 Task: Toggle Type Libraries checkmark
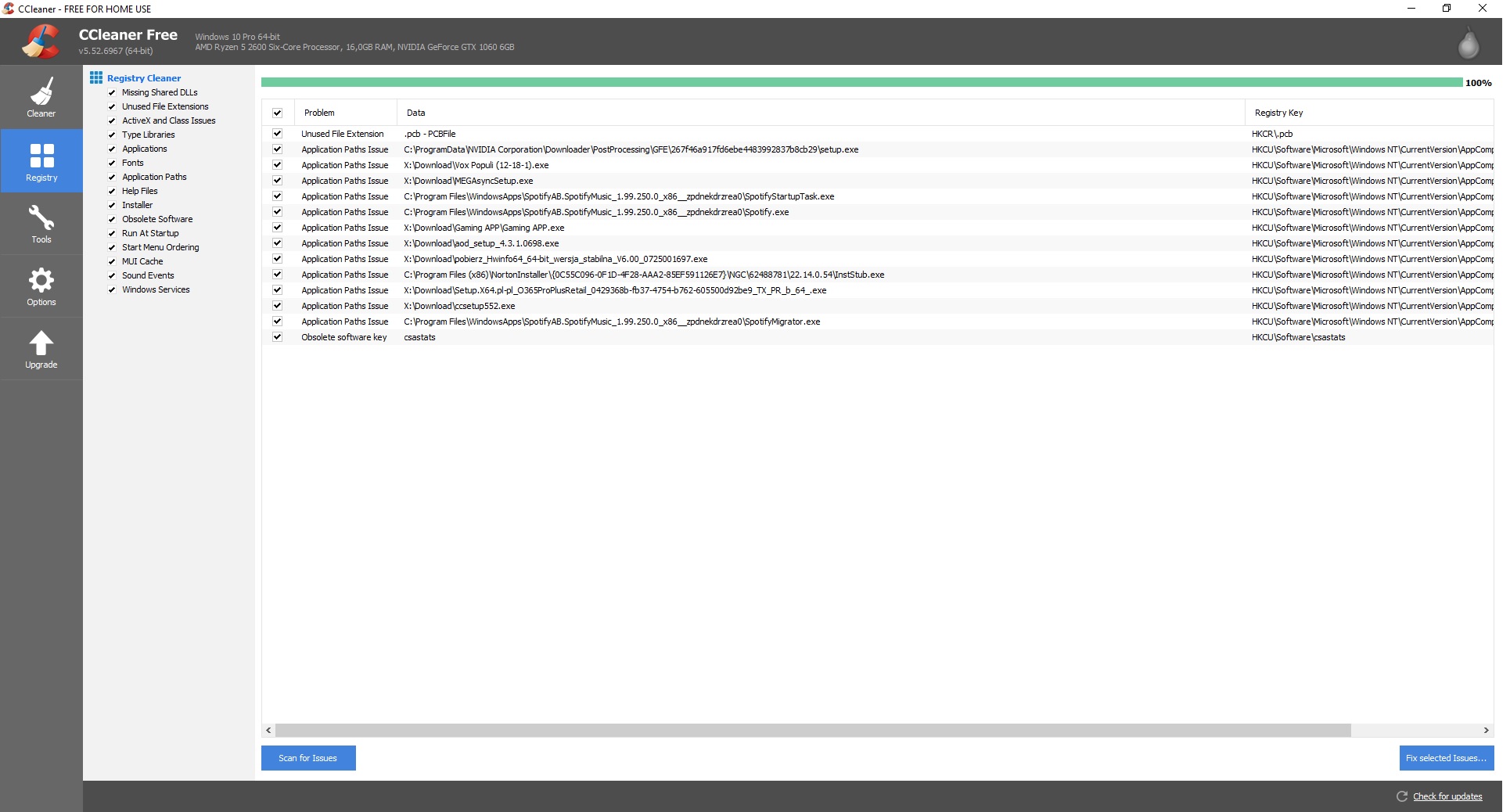(112, 135)
